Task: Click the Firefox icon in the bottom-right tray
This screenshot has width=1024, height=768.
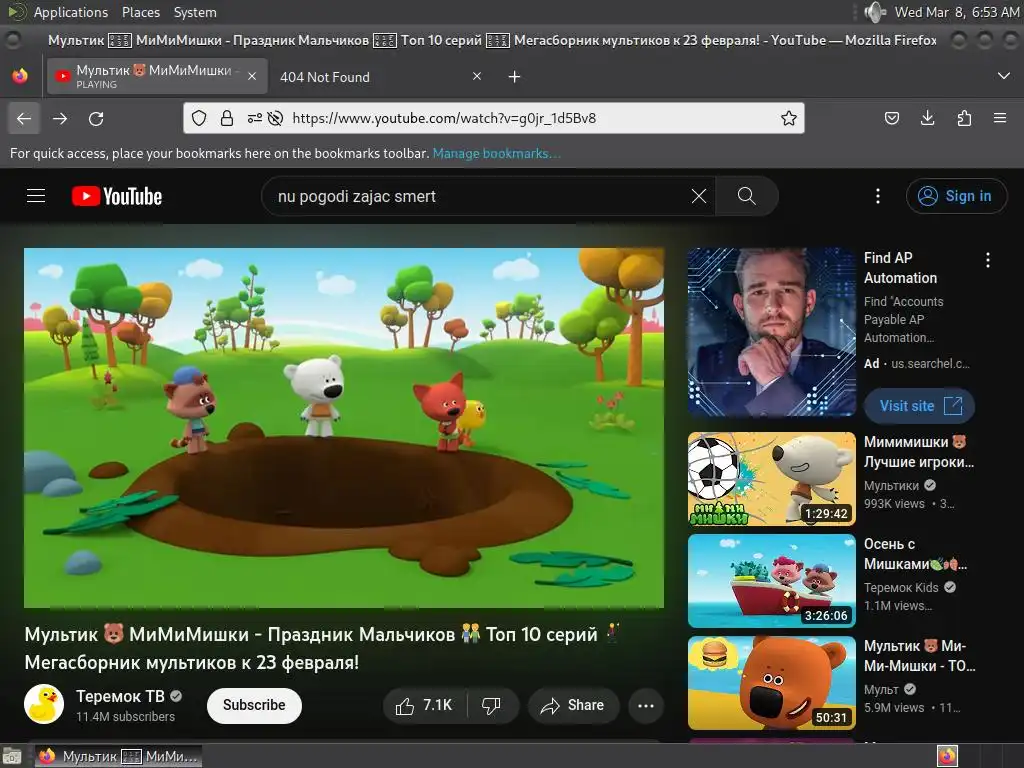Action: (x=947, y=756)
